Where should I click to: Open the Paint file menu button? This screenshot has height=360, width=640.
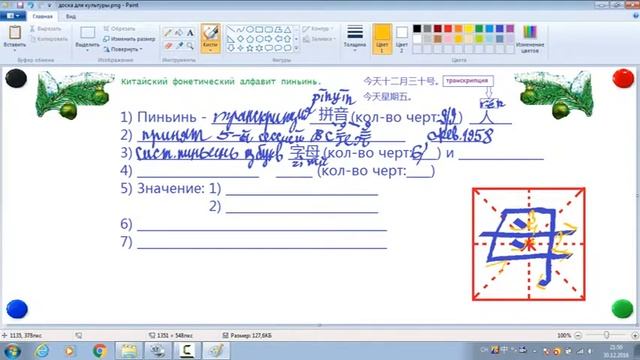13,16
